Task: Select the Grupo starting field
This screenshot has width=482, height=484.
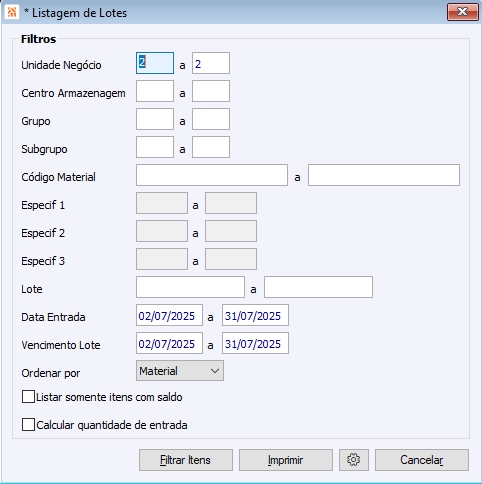Action: pyautogui.click(x=155, y=119)
